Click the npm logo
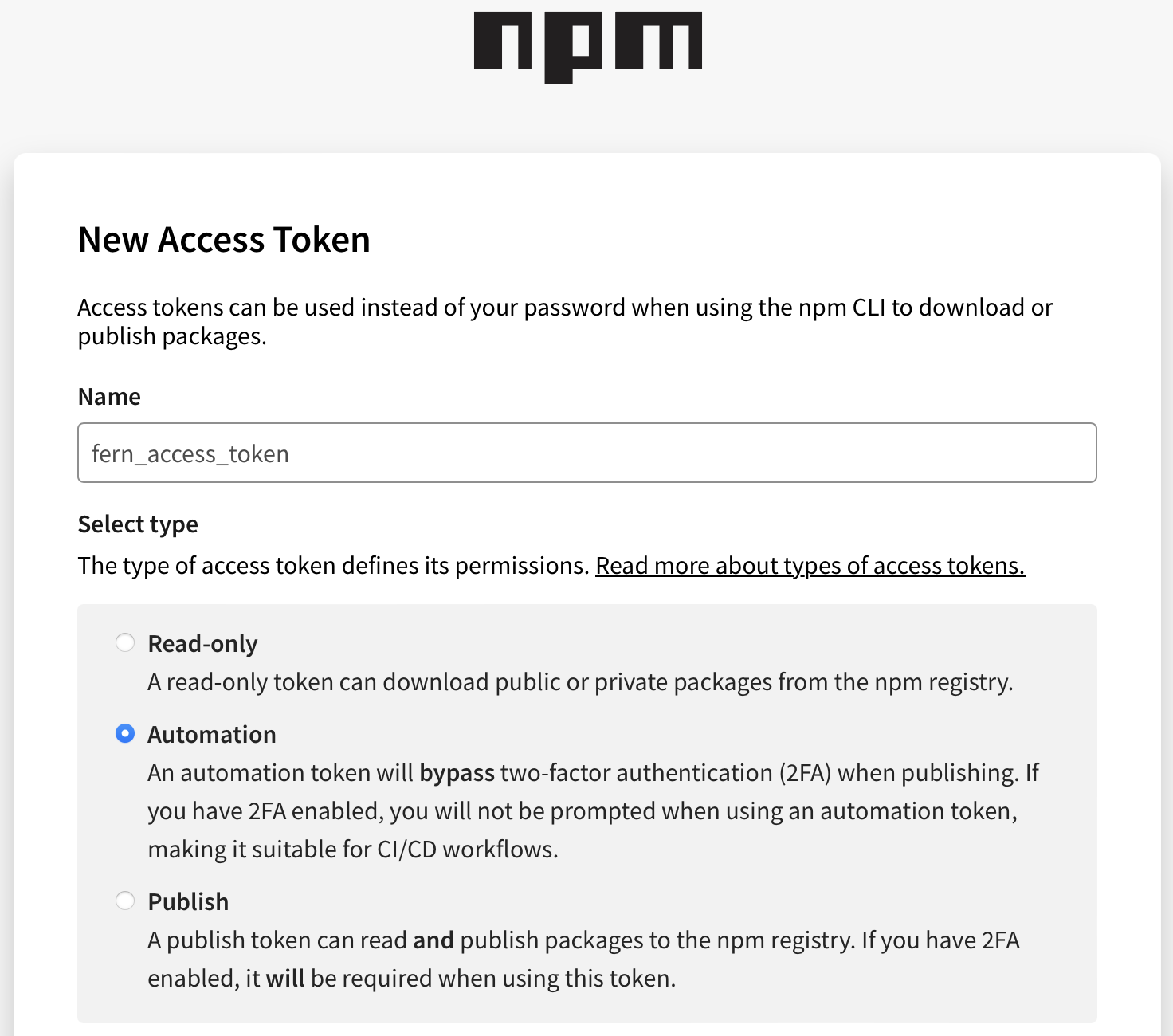Screen dimensions: 1173x1036 click(x=587, y=46)
